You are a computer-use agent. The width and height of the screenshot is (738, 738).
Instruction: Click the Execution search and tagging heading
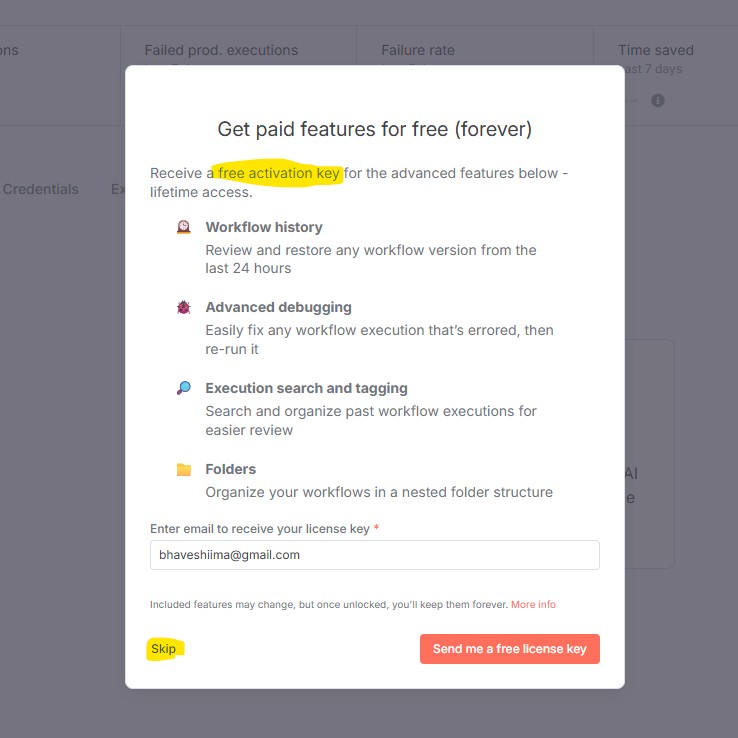[x=306, y=388]
